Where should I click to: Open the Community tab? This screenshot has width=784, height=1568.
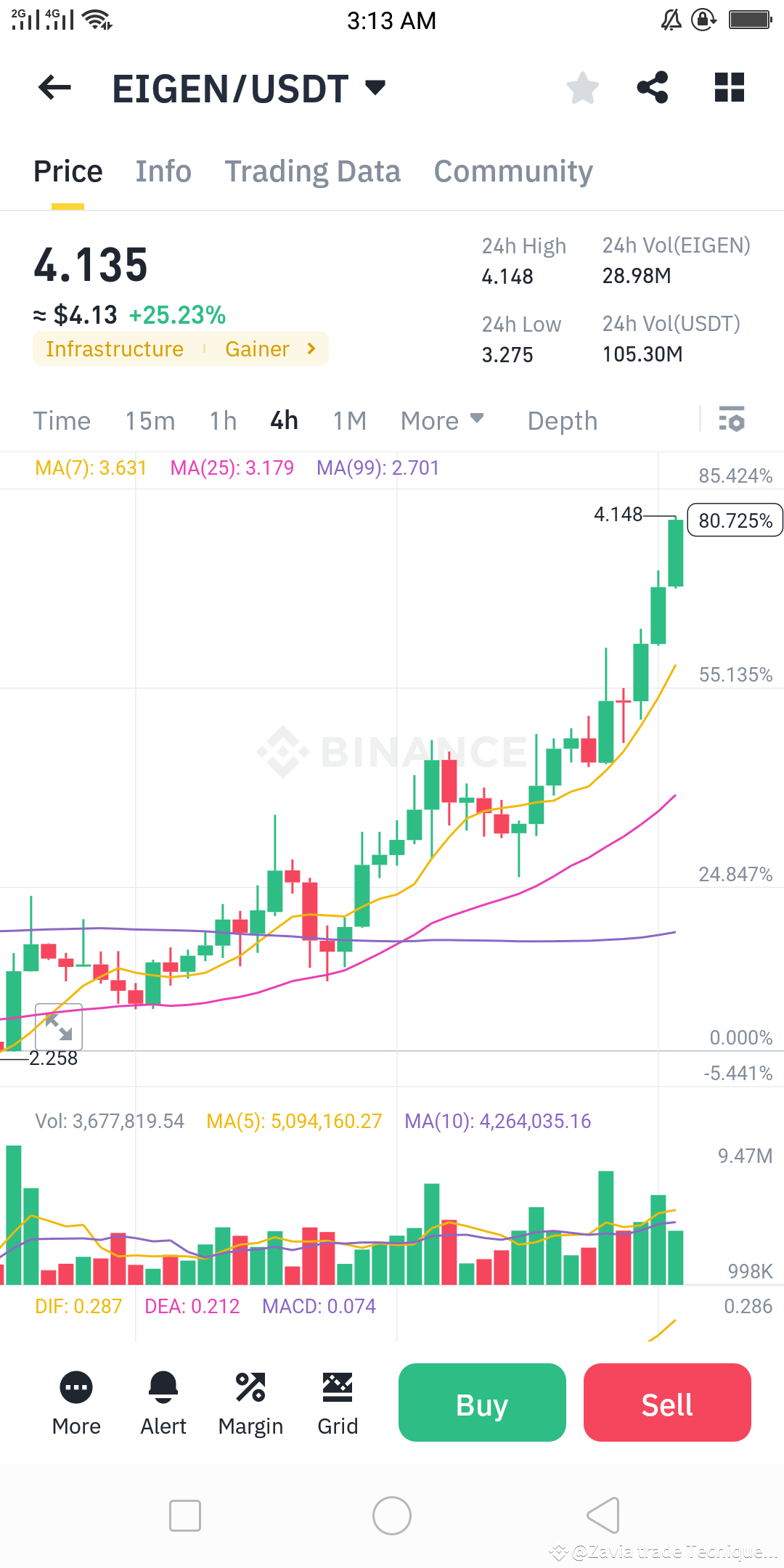coord(513,171)
